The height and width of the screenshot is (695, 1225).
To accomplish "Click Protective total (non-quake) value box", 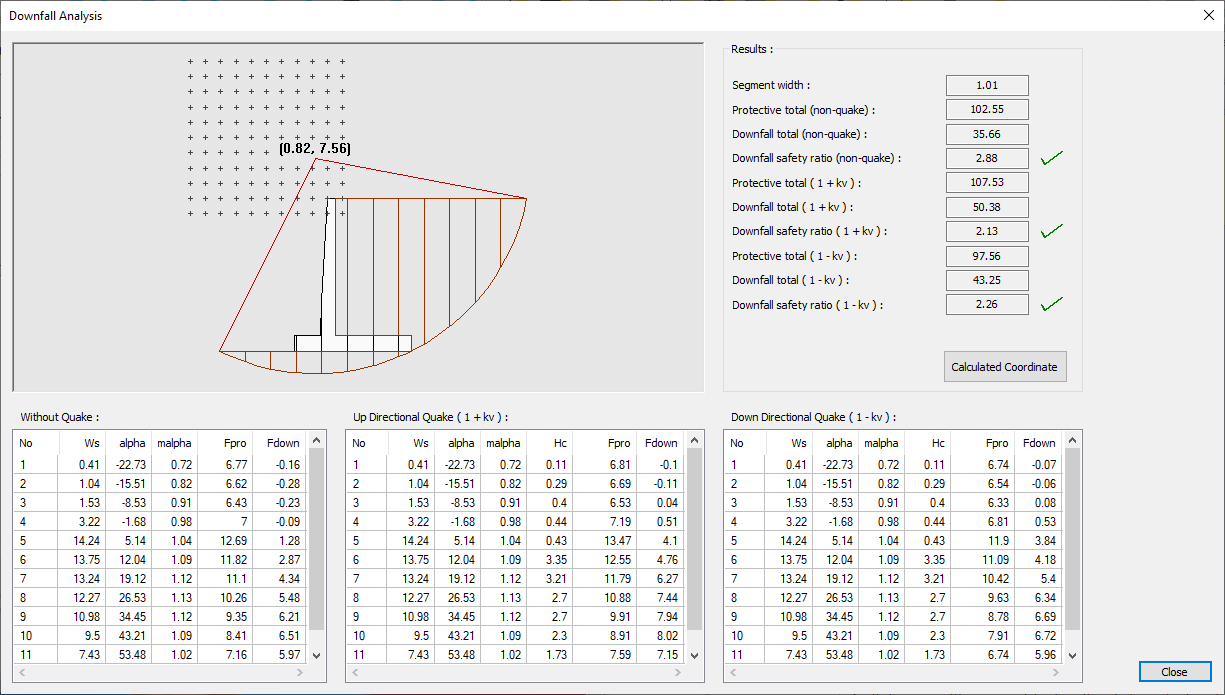I will (987, 110).
